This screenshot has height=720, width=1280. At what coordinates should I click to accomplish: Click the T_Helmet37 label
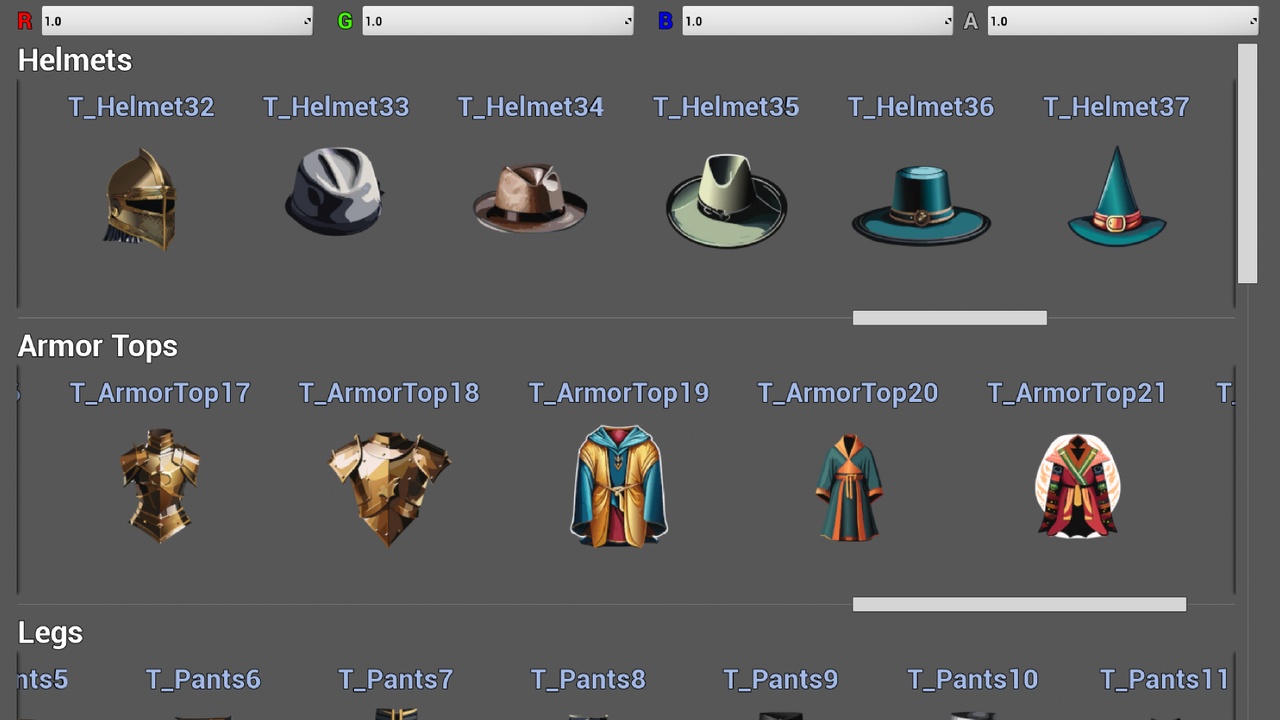[x=1116, y=107]
